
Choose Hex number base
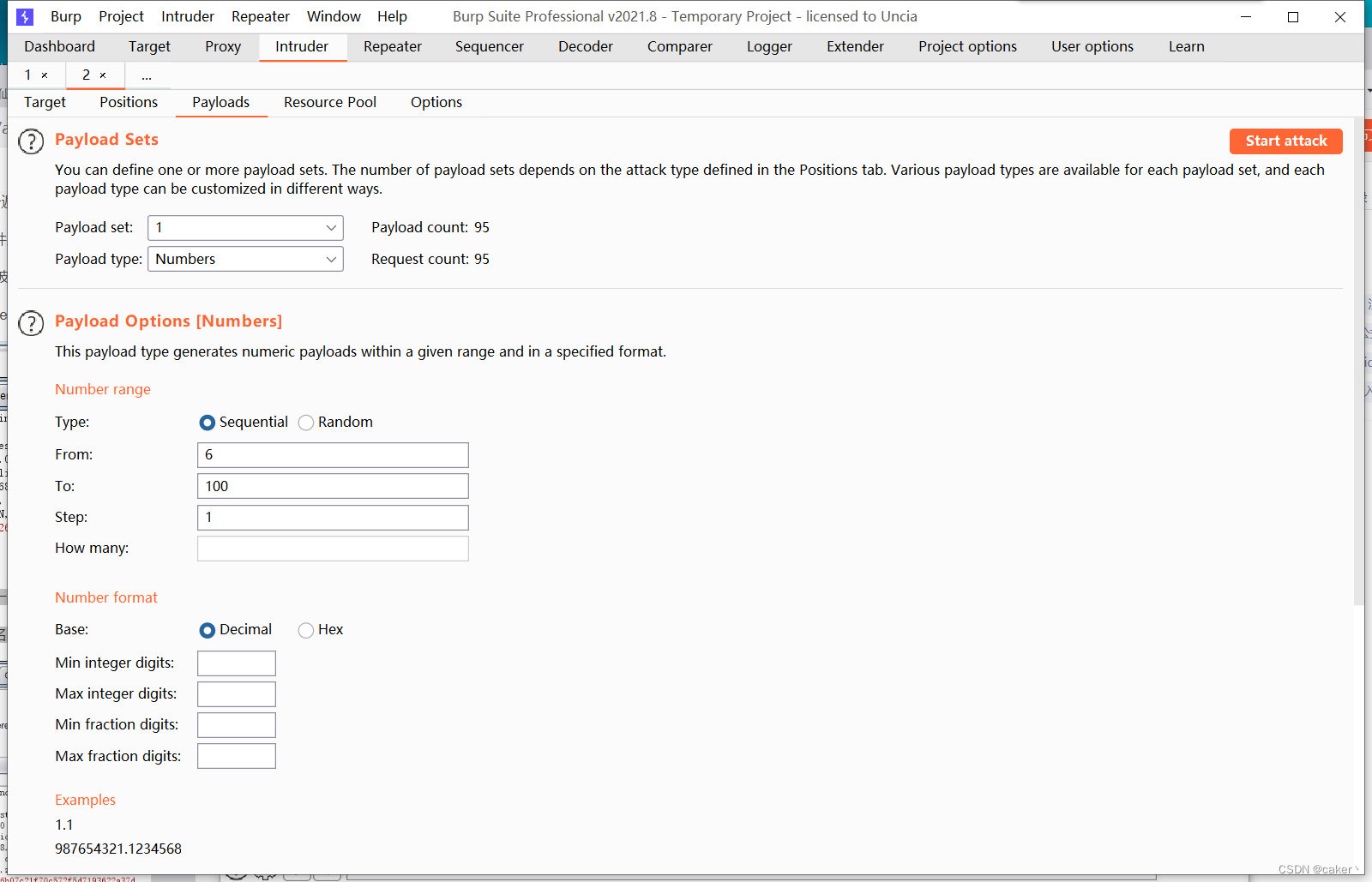click(305, 630)
